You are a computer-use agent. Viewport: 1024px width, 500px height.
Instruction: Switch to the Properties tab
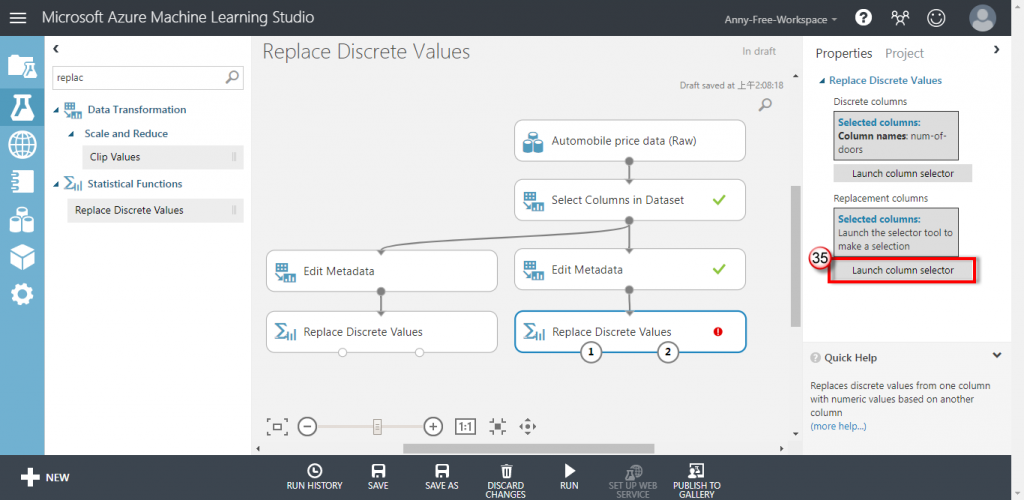click(844, 54)
